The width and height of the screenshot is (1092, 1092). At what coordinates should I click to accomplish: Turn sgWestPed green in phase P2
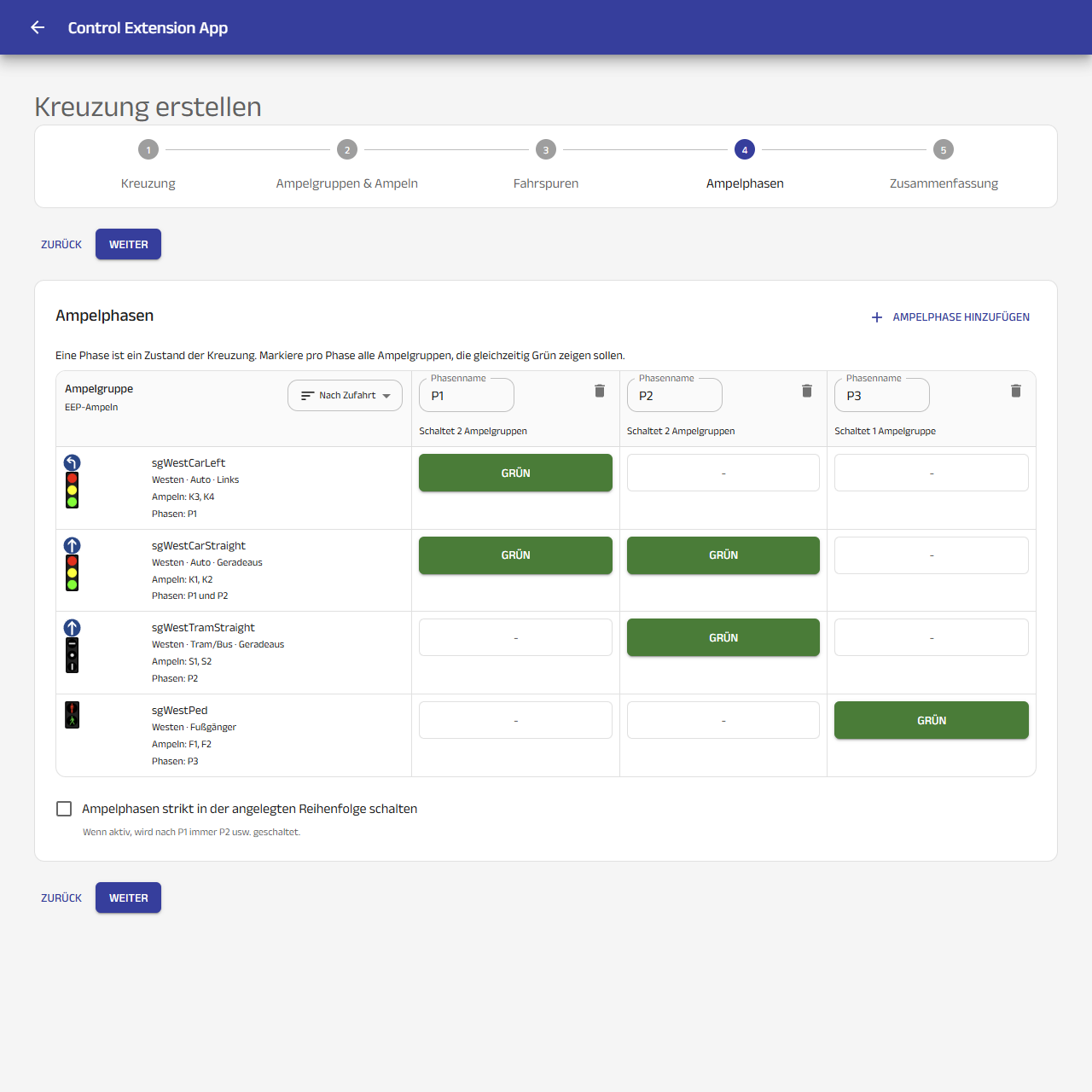click(x=723, y=720)
